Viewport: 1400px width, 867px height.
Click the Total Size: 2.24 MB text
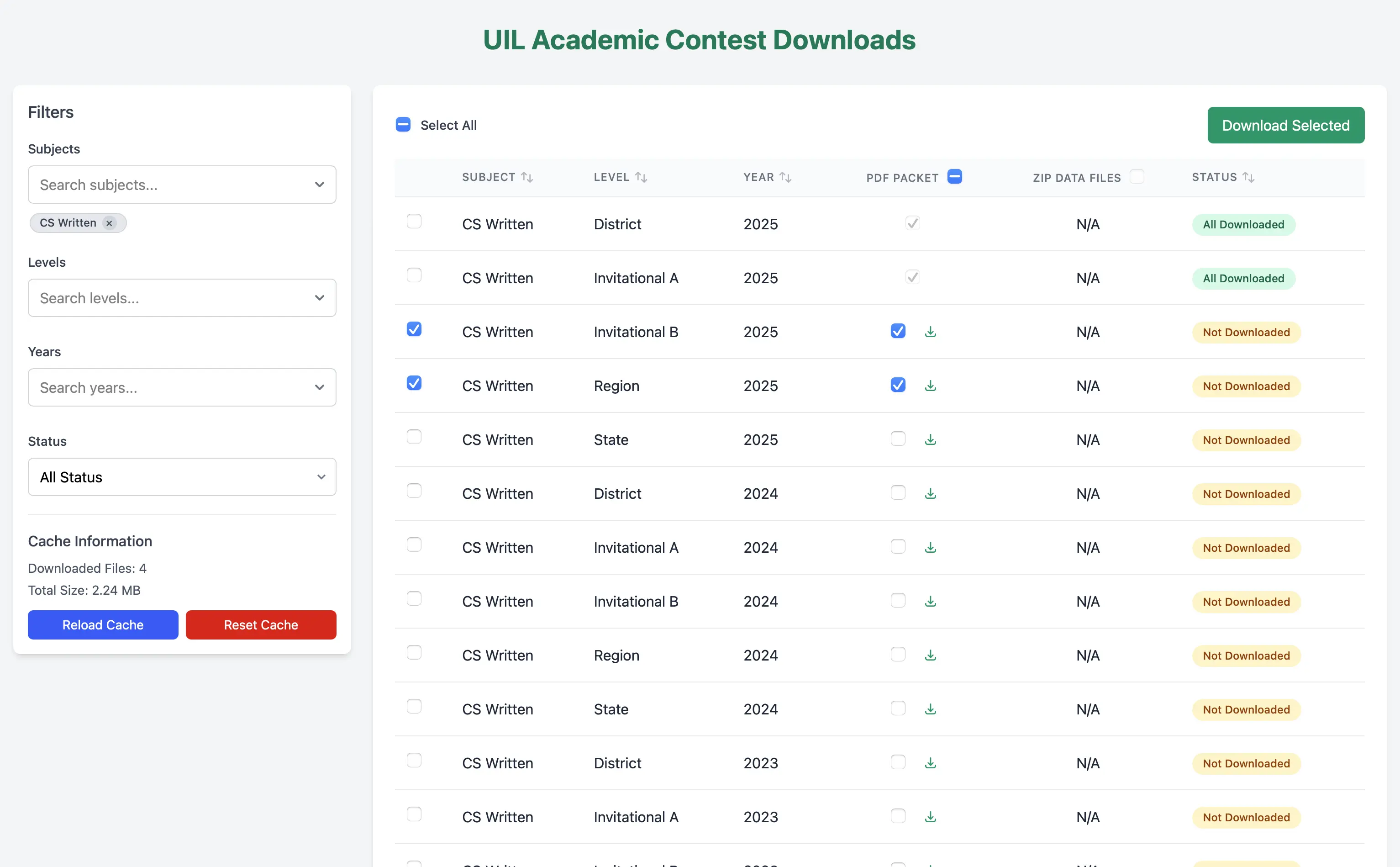[84, 590]
